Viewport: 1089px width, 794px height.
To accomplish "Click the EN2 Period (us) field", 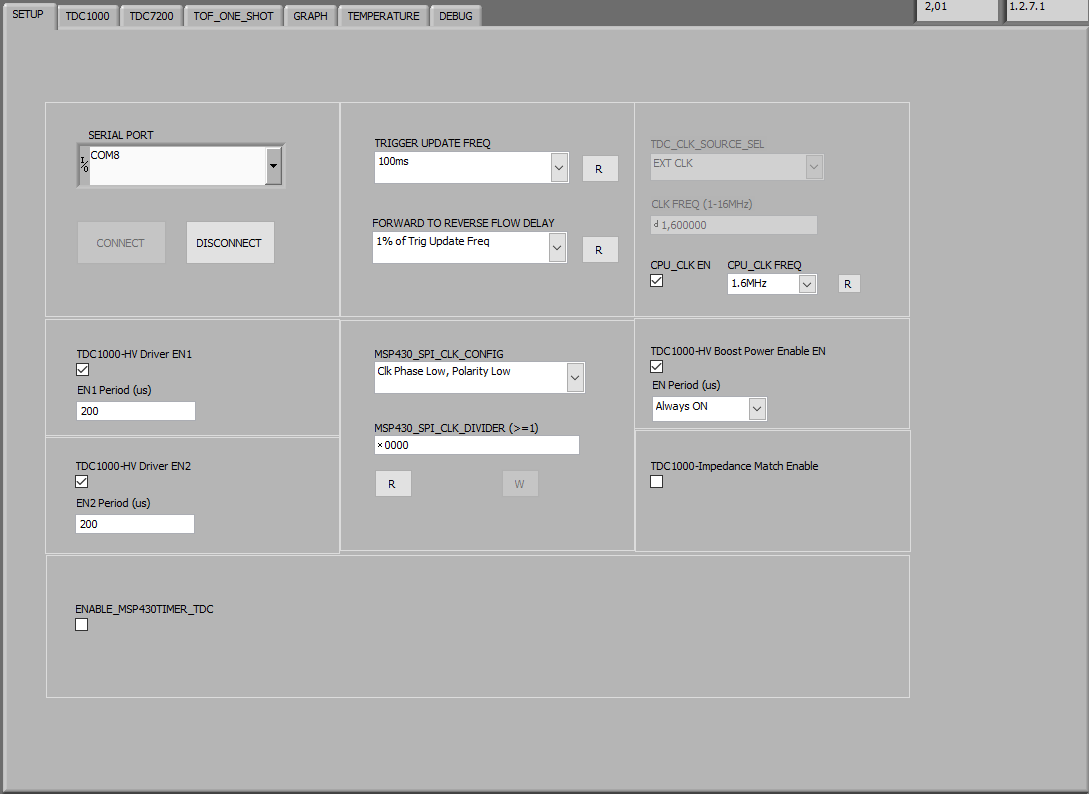I will (x=135, y=524).
